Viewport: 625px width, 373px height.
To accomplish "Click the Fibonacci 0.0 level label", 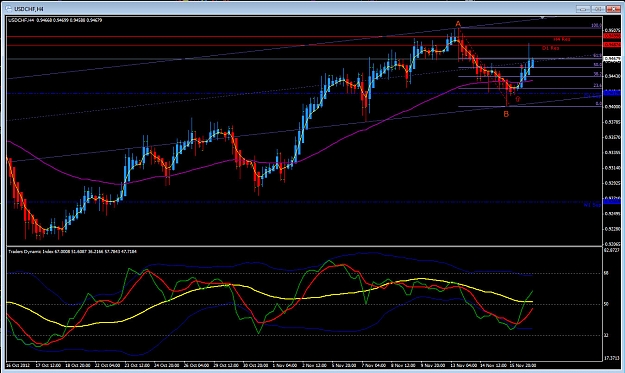I will click(598, 104).
